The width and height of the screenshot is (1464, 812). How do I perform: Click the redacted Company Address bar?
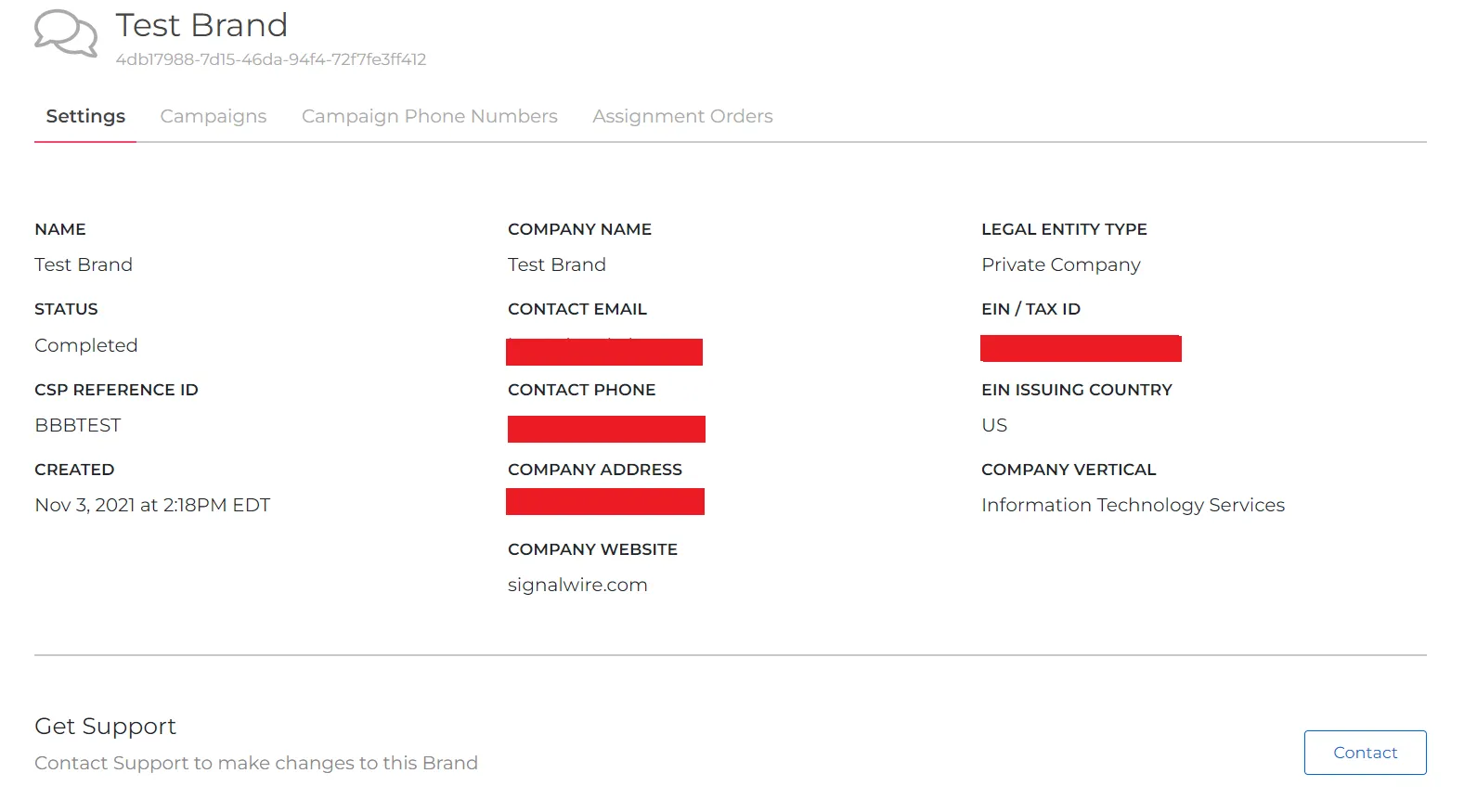[605, 501]
